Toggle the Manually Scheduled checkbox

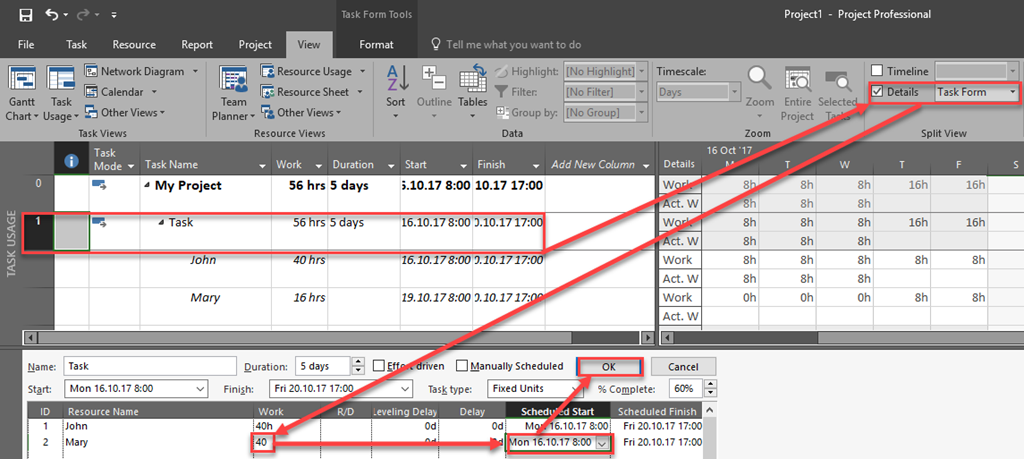coord(462,366)
